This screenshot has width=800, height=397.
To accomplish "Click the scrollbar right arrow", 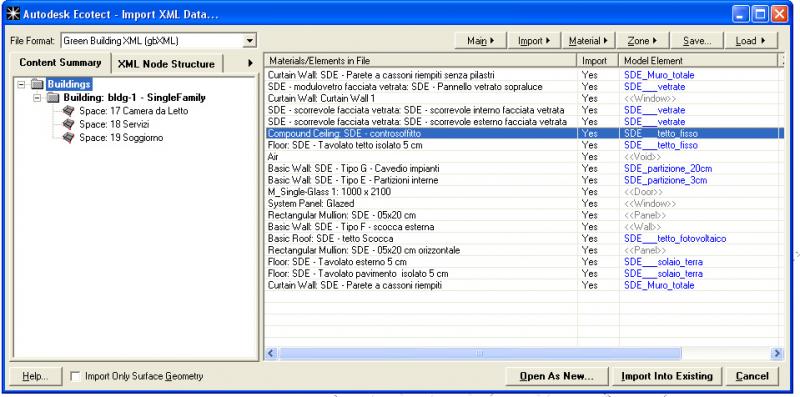I will (x=777, y=353).
